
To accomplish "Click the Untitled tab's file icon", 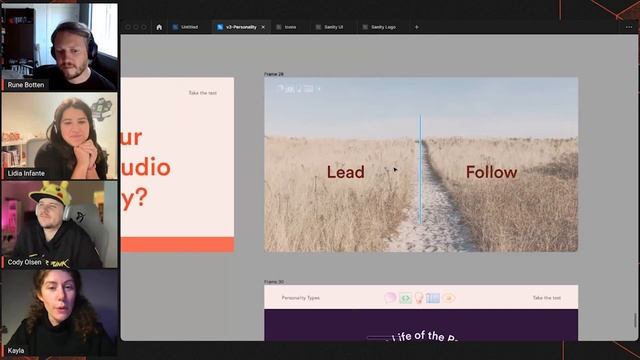I will [x=175, y=27].
